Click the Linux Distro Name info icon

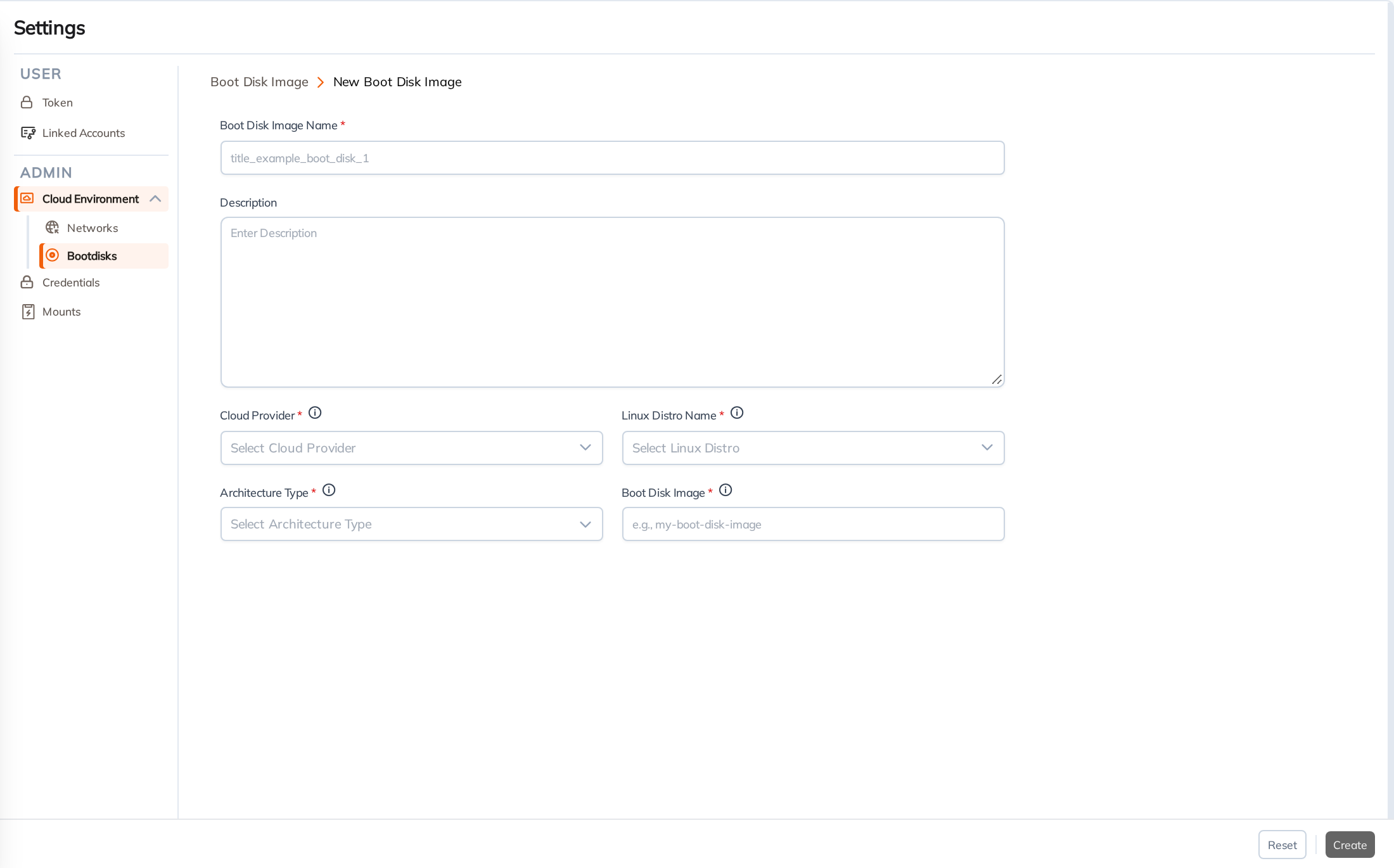click(737, 413)
